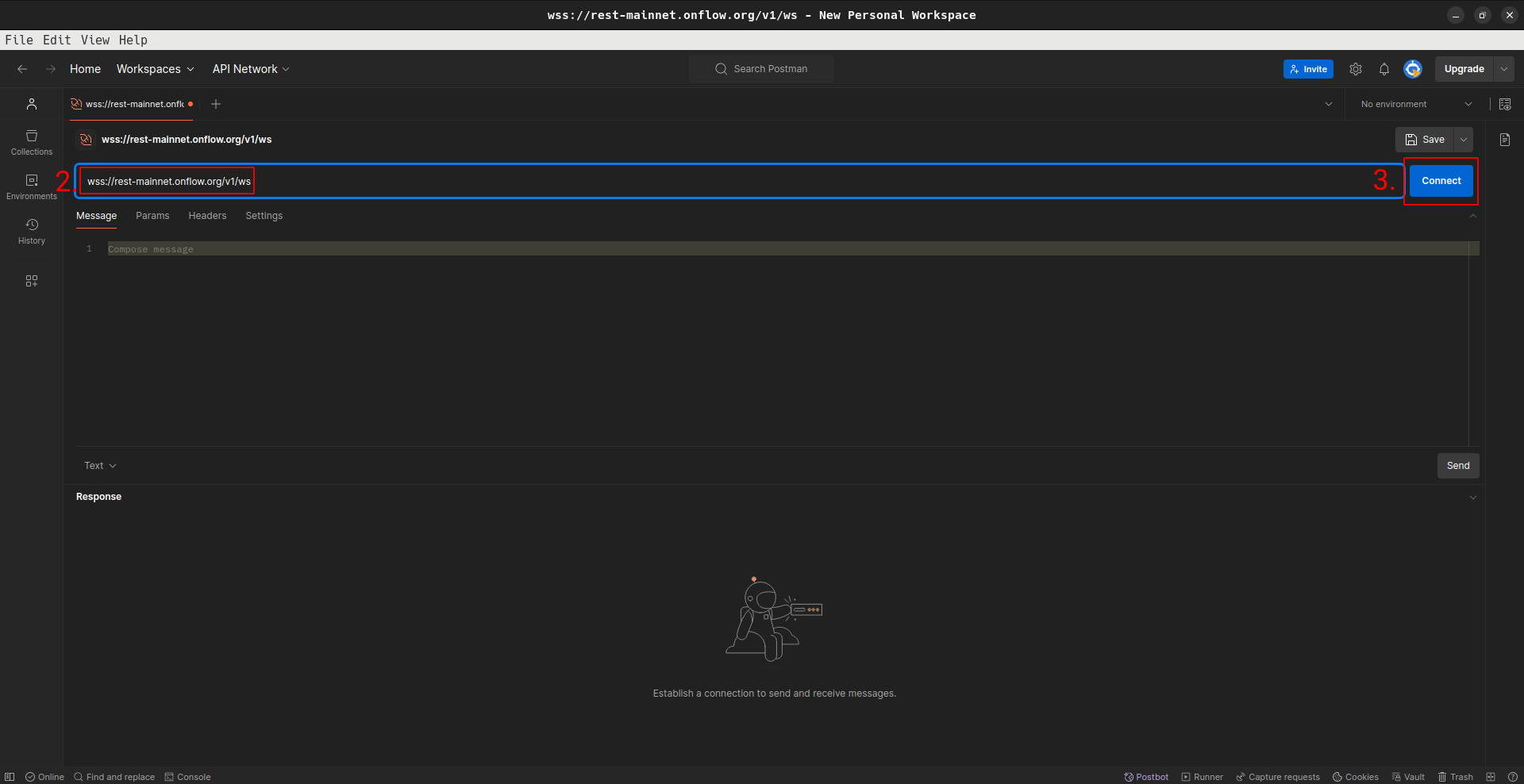Expand the No environment dropdown
Viewport: 1524px width, 784px height.
(x=1415, y=104)
